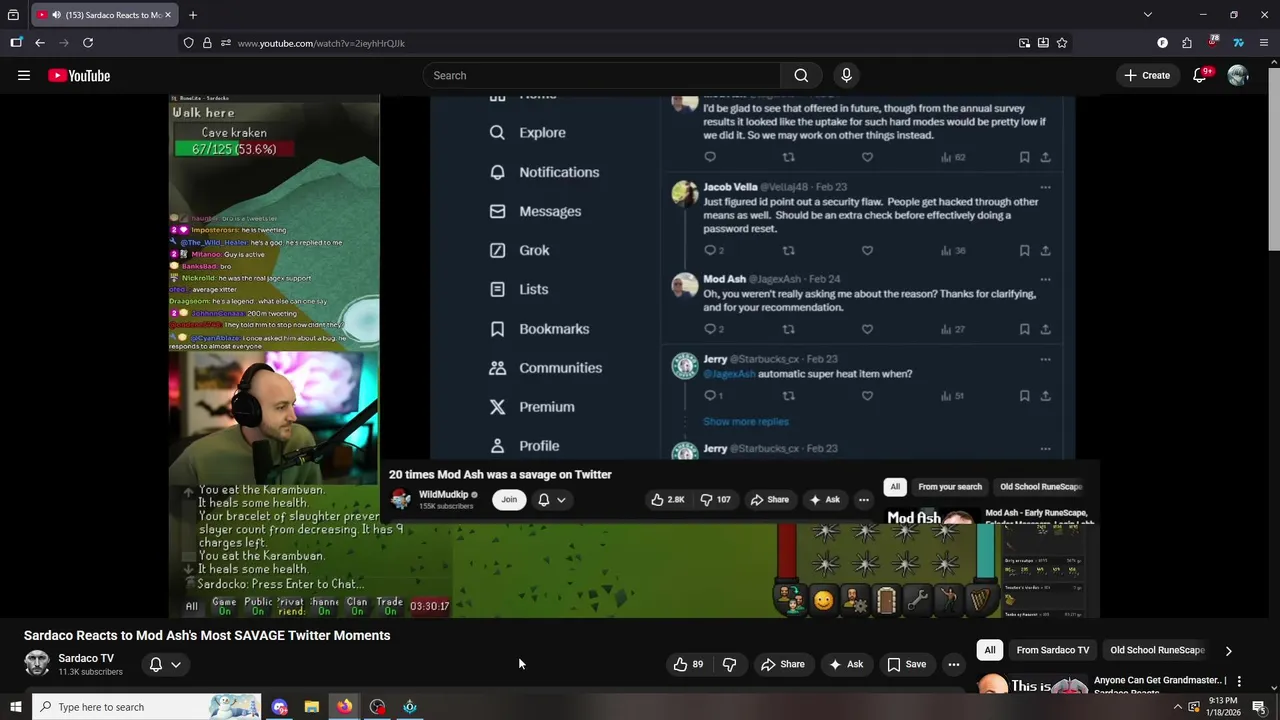Open the Firefox application menu
This screenshot has width=1280, height=720.
tap(1264, 43)
